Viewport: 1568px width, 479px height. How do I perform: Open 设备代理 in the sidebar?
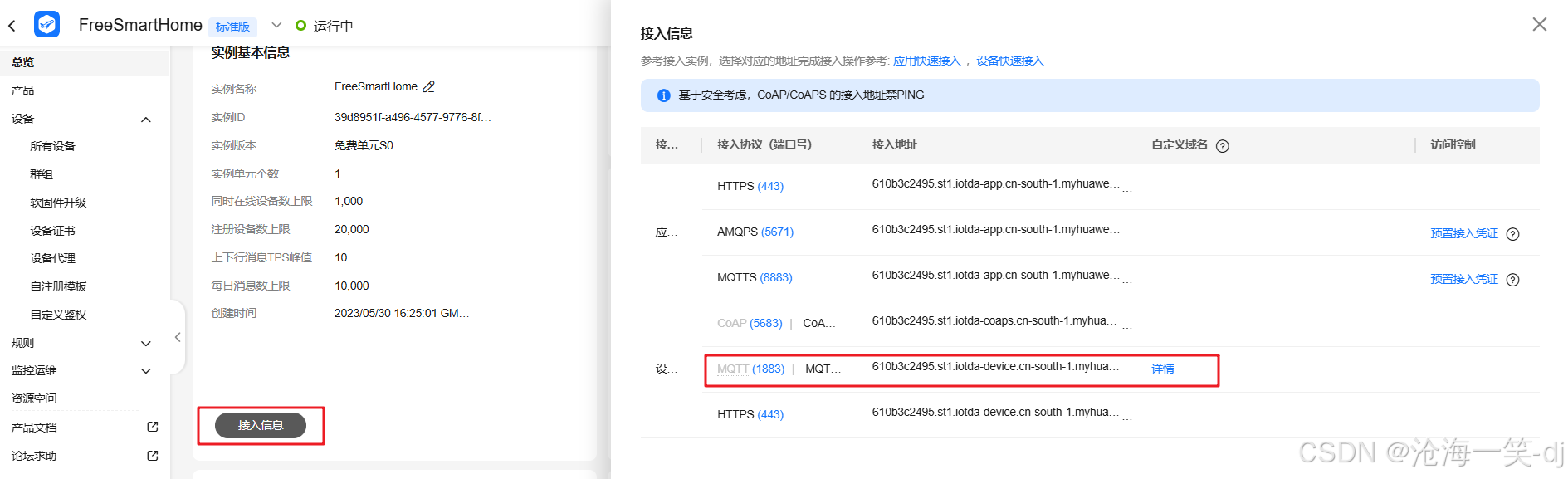pyautogui.click(x=52, y=258)
